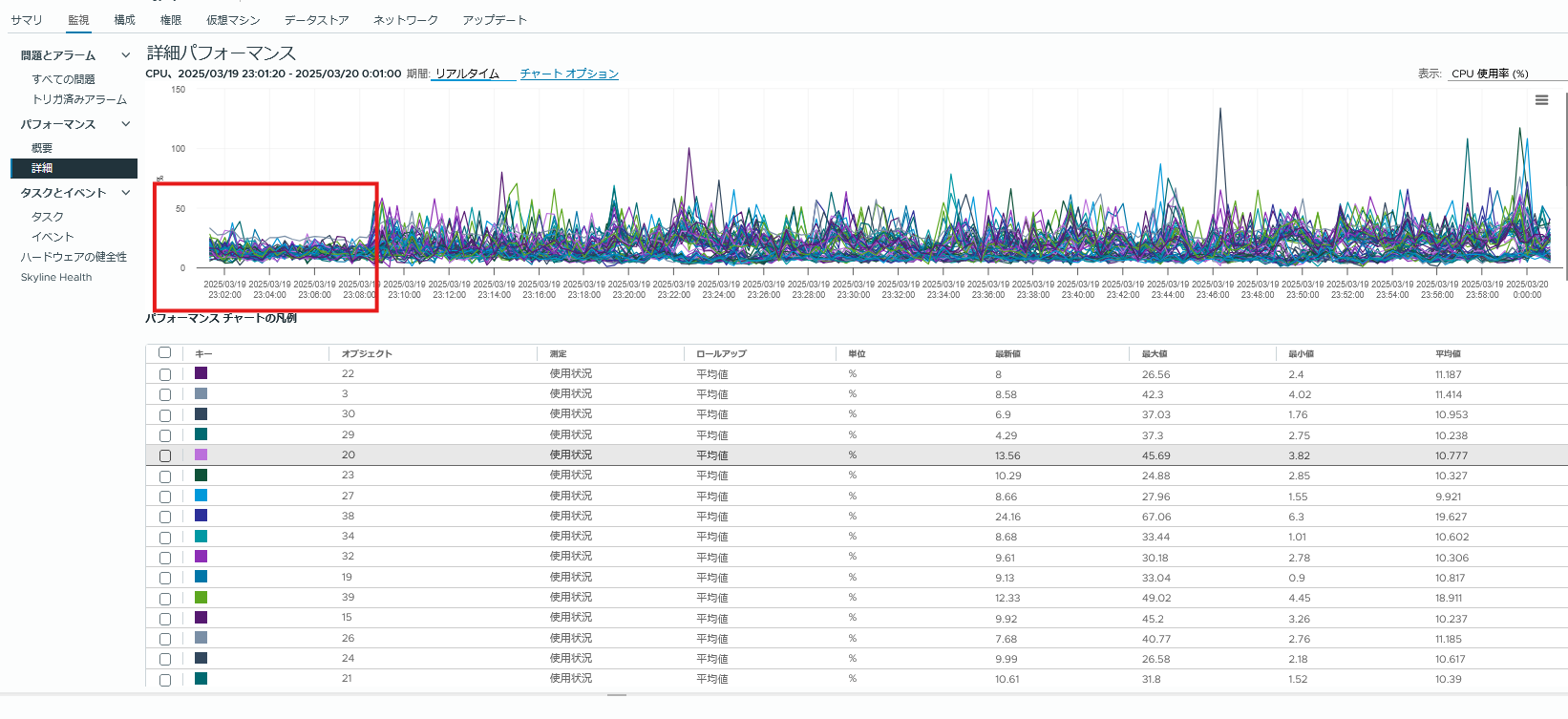Check the checkbox for object 20
Viewport: 1568px width, 719px height.
coord(165,455)
